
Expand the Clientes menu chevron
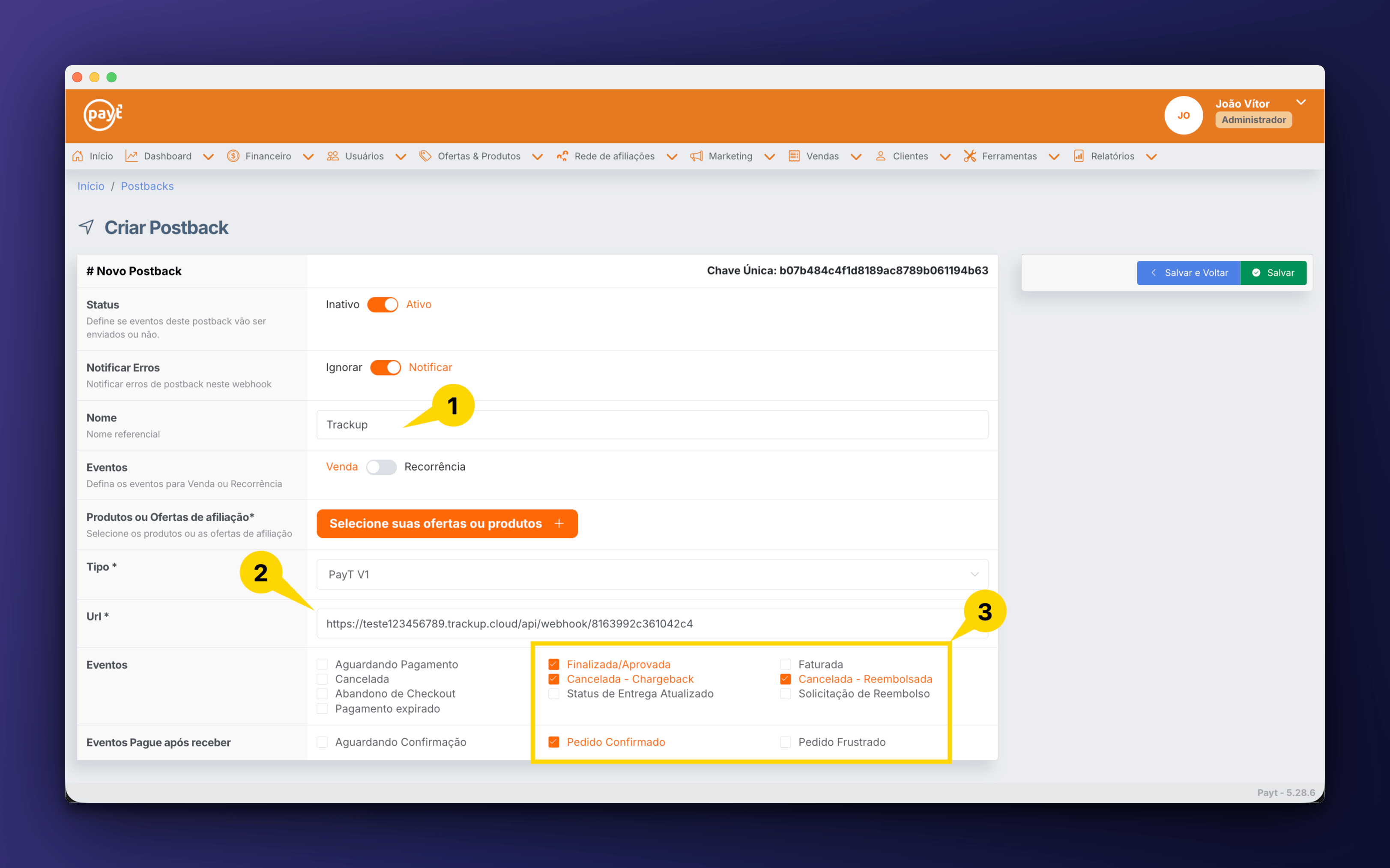tap(945, 157)
